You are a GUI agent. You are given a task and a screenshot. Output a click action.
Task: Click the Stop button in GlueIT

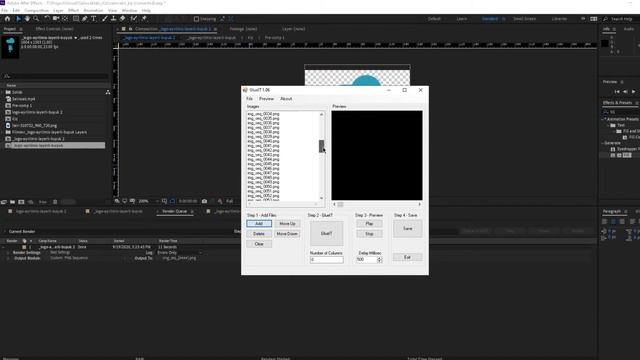pyautogui.click(x=369, y=234)
